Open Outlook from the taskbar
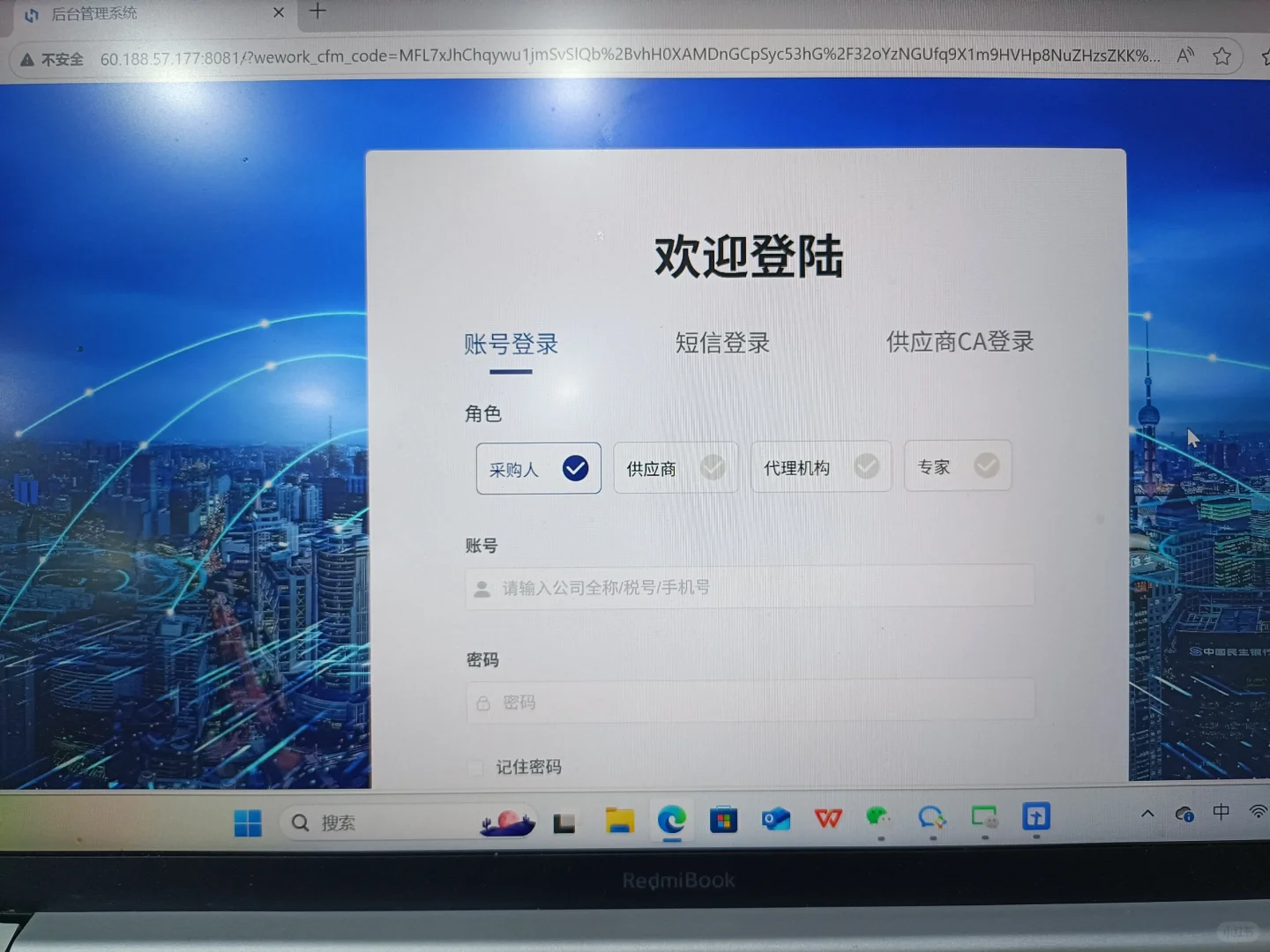1270x952 pixels. coord(774,821)
